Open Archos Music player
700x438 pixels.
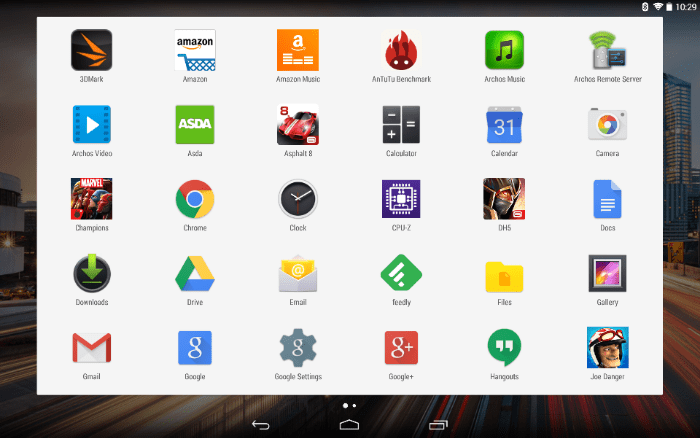[x=504, y=50]
